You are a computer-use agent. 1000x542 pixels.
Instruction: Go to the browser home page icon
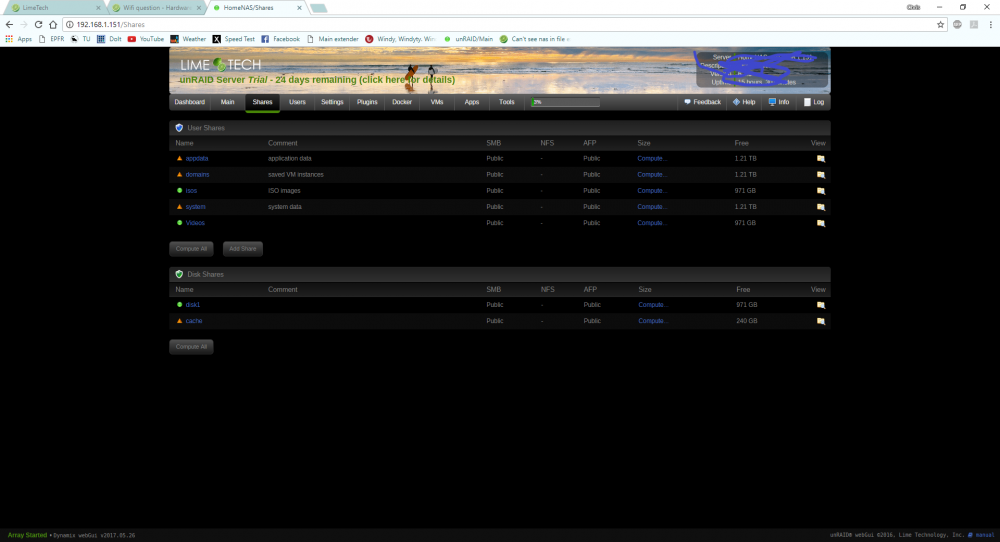coord(53,24)
